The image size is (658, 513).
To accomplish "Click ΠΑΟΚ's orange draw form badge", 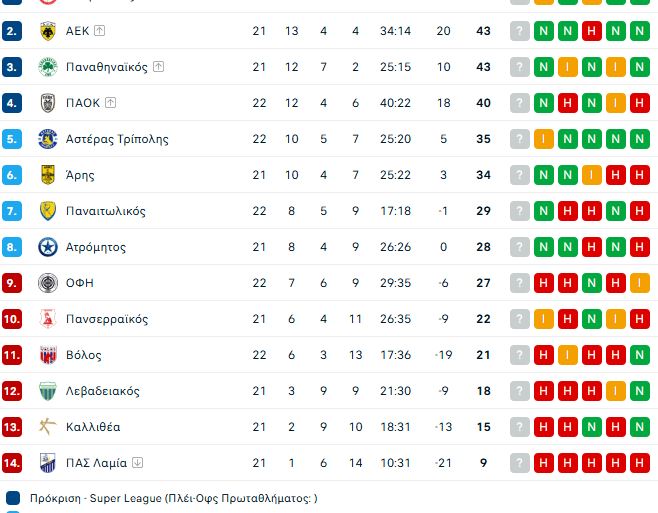I will pos(616,103).
